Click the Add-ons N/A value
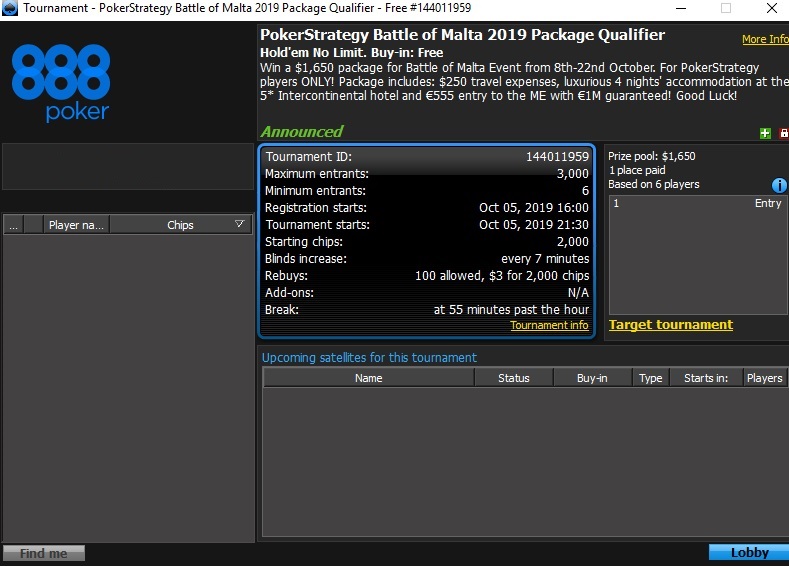The height and width of the screenshot is (566, 789). (578, 293)
